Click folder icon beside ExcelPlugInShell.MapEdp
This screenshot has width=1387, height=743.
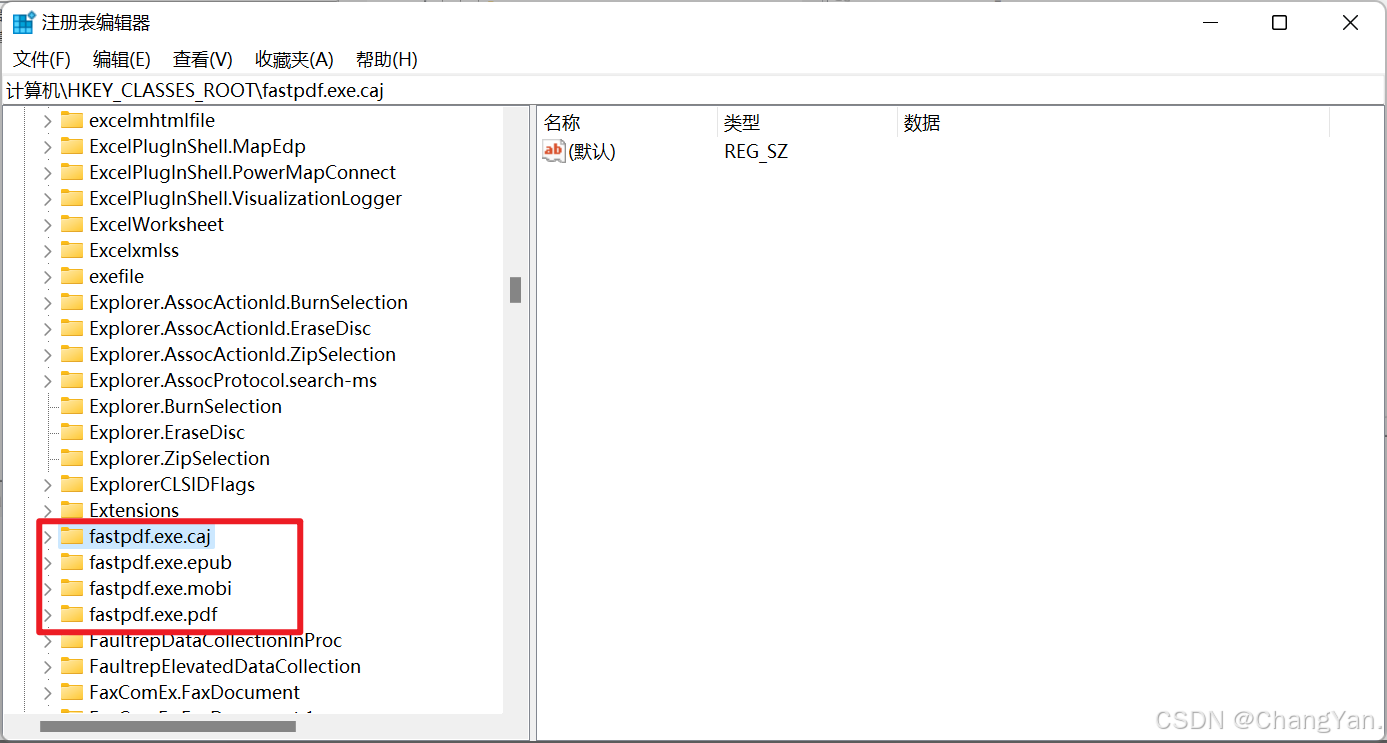[x=72, y=146]
